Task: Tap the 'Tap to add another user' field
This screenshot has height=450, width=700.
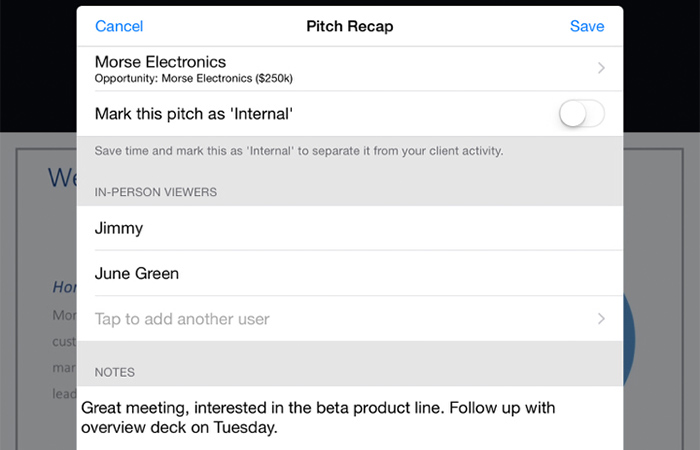Action: 350,319
